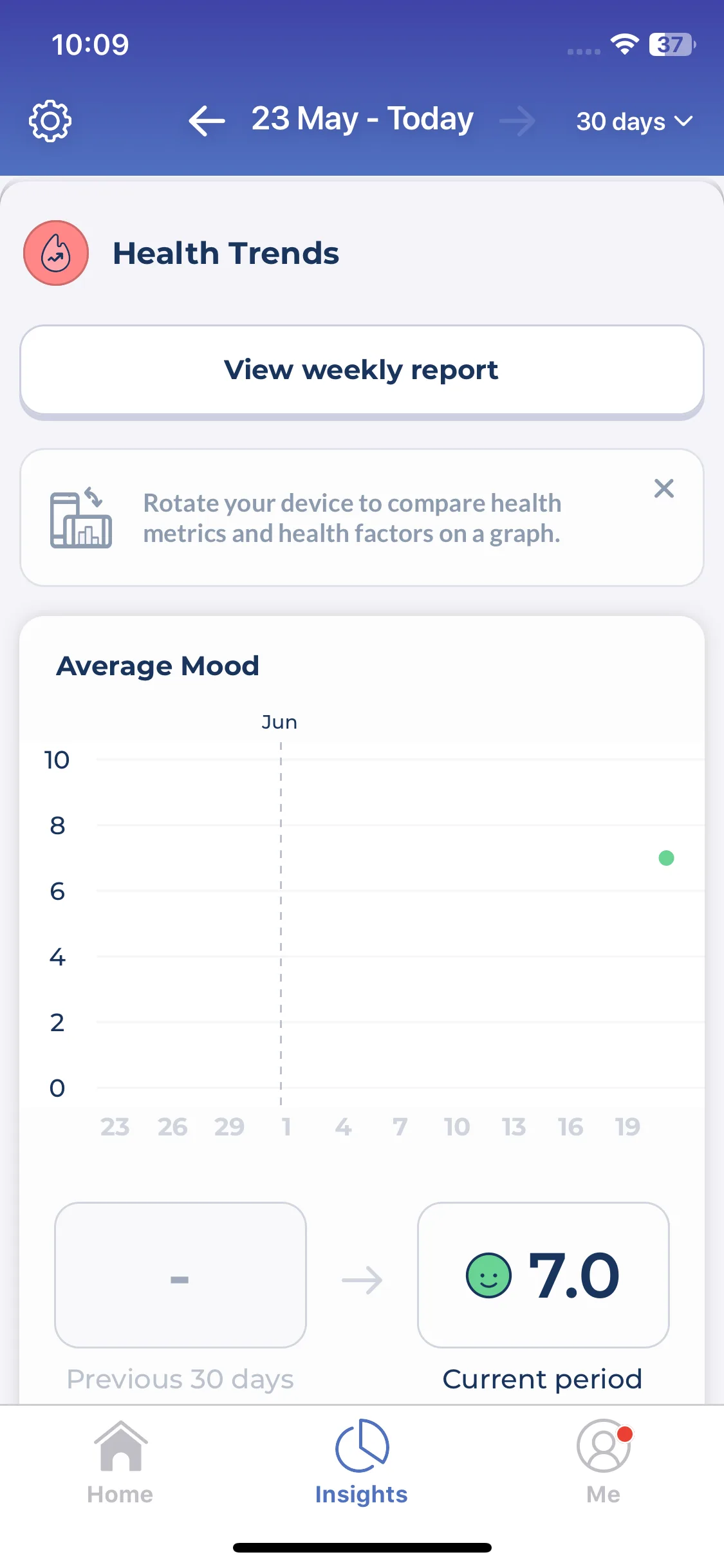Select the green mood data point
Image resolution: width=724 pixels, height=1568 pixels.
click(666, 858)
